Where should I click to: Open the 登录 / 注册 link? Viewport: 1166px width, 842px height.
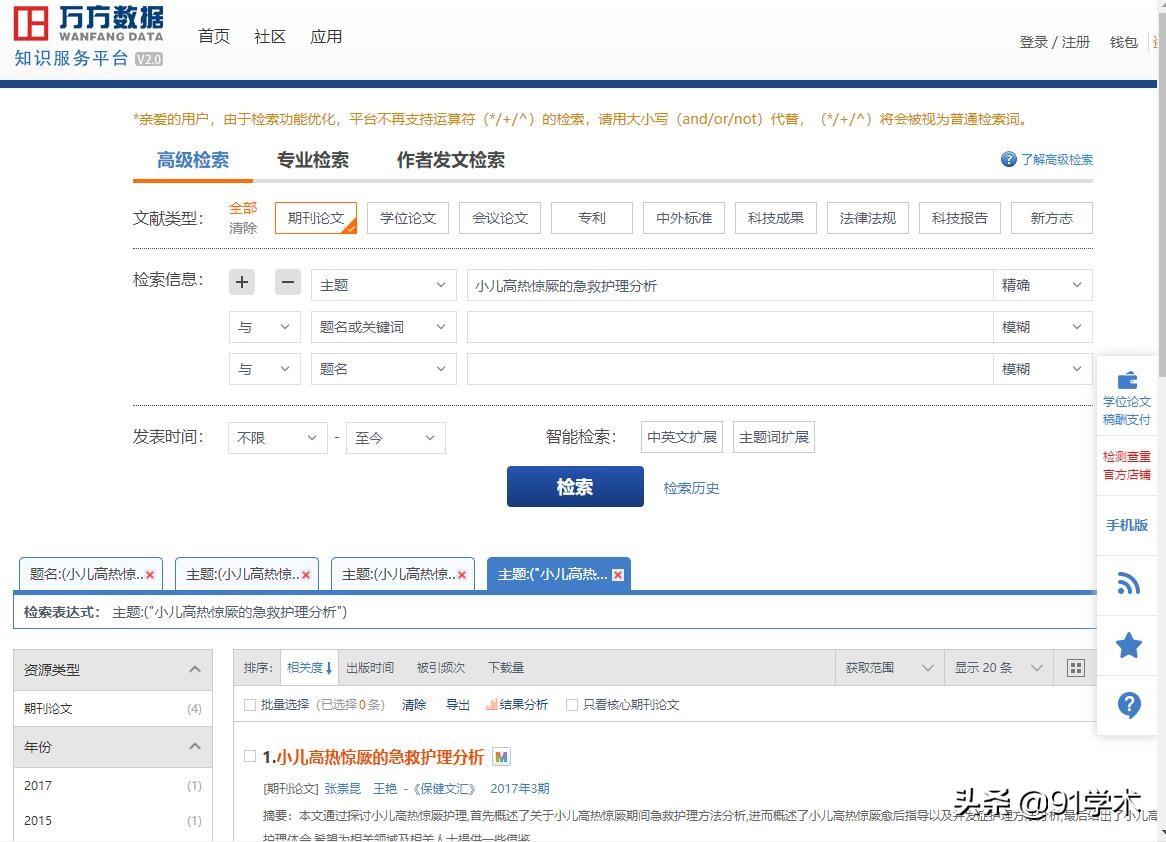(1053, 41)
